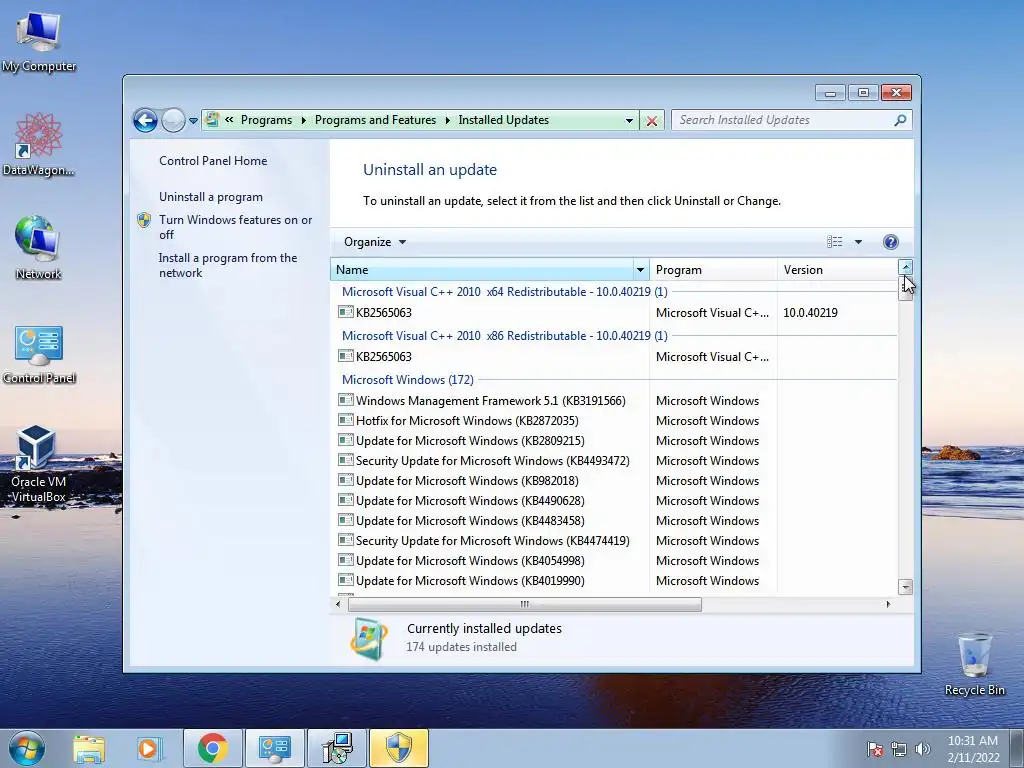
Task: Click Installed Updates breadcrumb
Action: [x=504, y=120]
